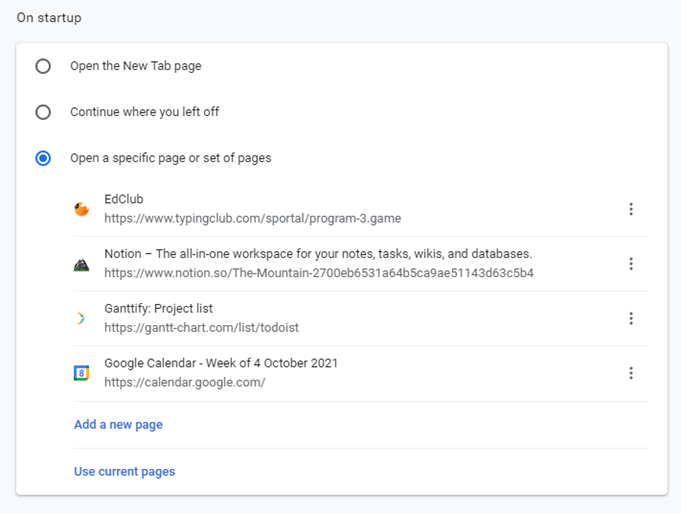Click the 'On startup' section heading
The width and height of the screenshot is (681, 514).
(49, 18)
